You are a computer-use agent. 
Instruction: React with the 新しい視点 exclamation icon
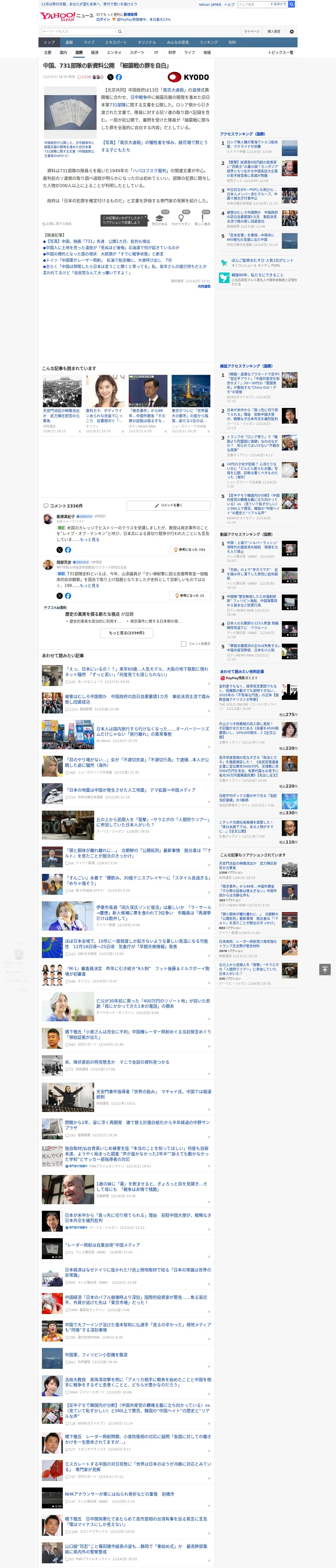[x=203, y=218]
